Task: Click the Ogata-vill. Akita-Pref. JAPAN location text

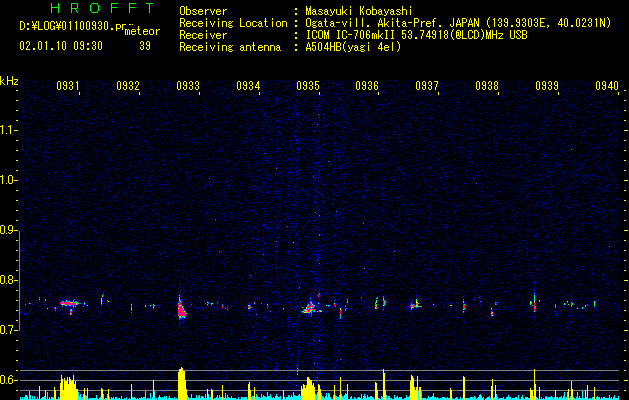Action: pos(458,24)
